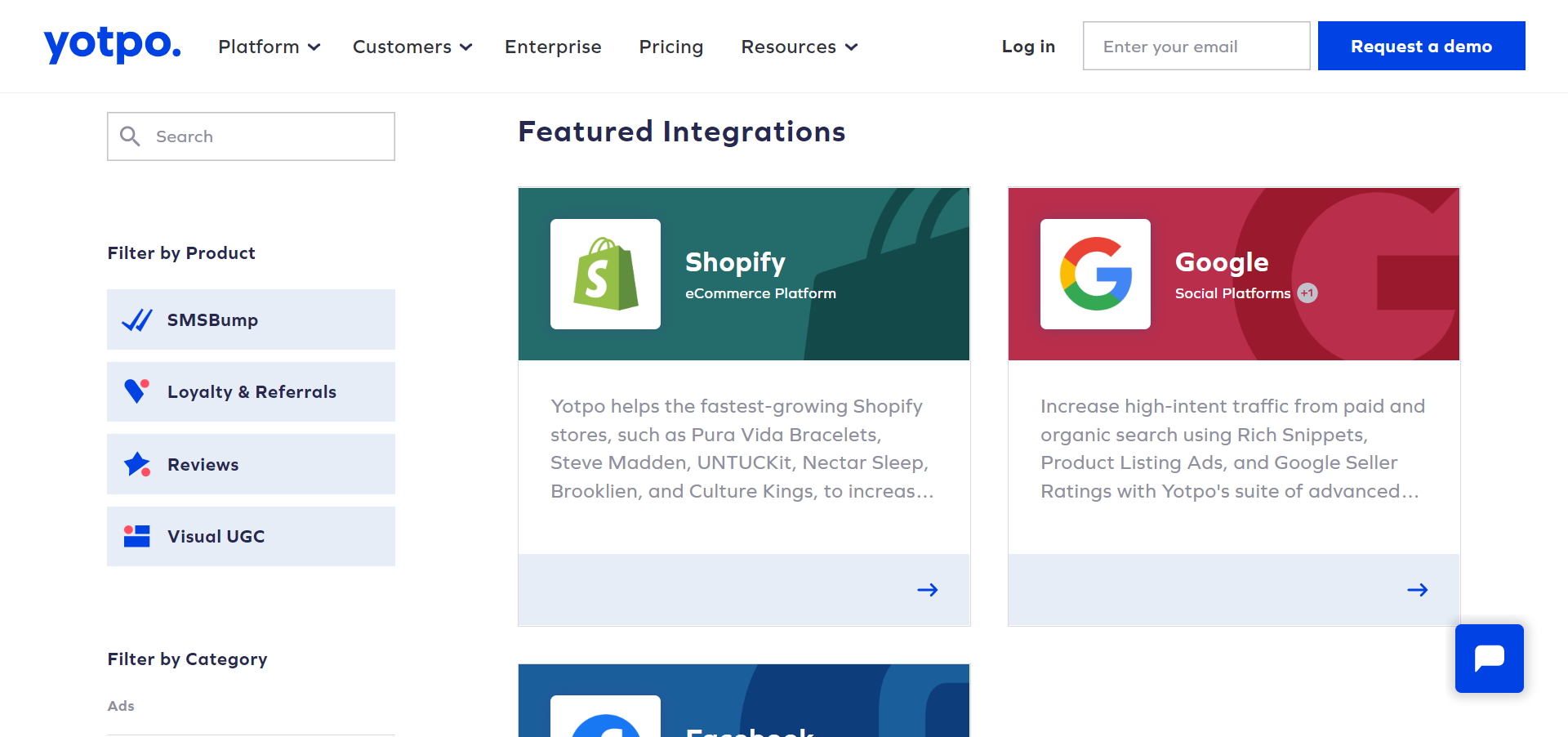Click the Shopify shopping bag logo
Image resolution: width=1568 pixels, height=737 pixels.
605,274
